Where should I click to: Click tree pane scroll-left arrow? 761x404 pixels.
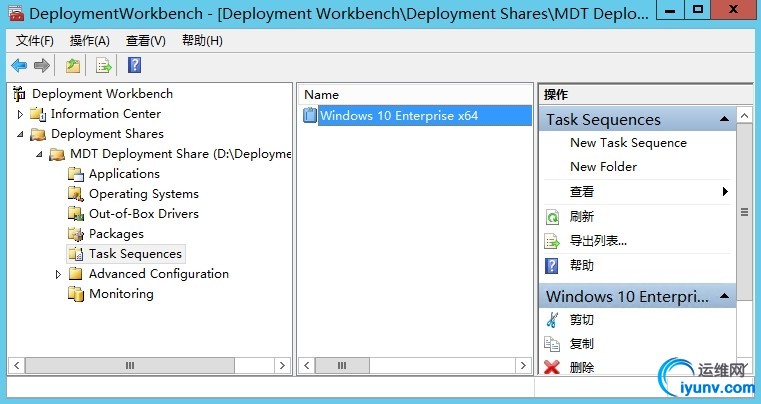pos(17,365)
